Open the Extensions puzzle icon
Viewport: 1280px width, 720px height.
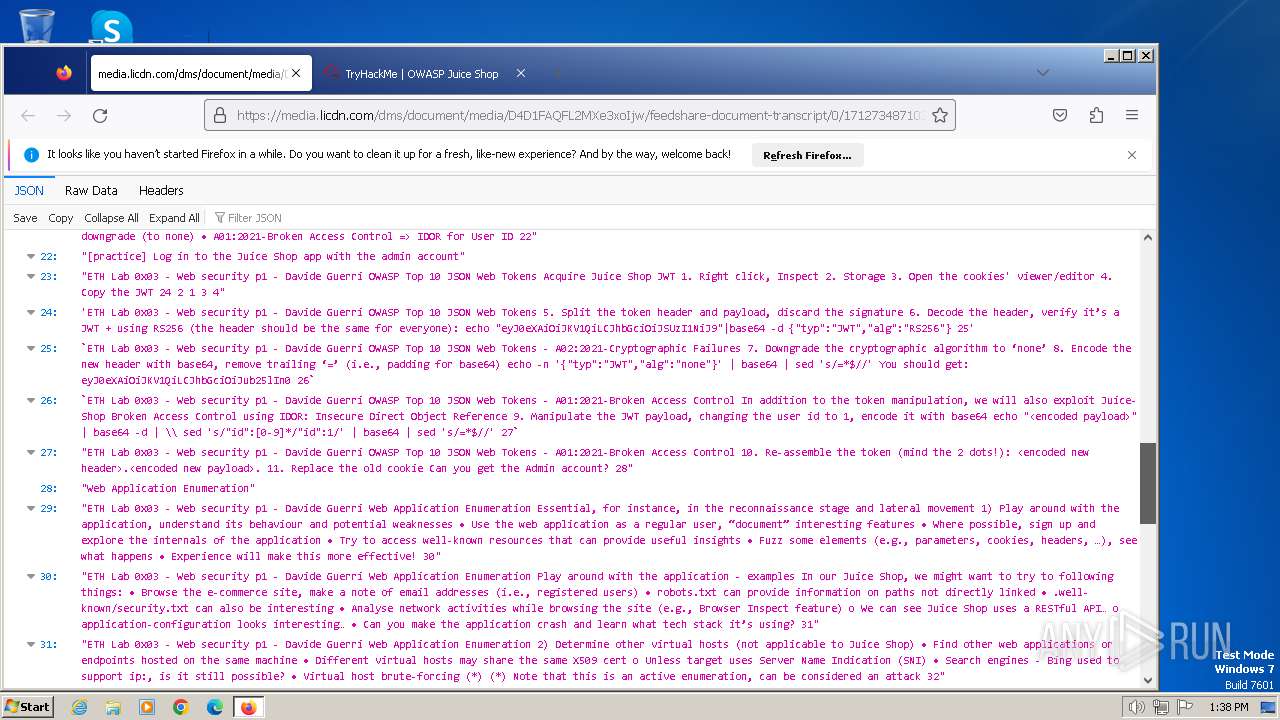point(1096,116)
